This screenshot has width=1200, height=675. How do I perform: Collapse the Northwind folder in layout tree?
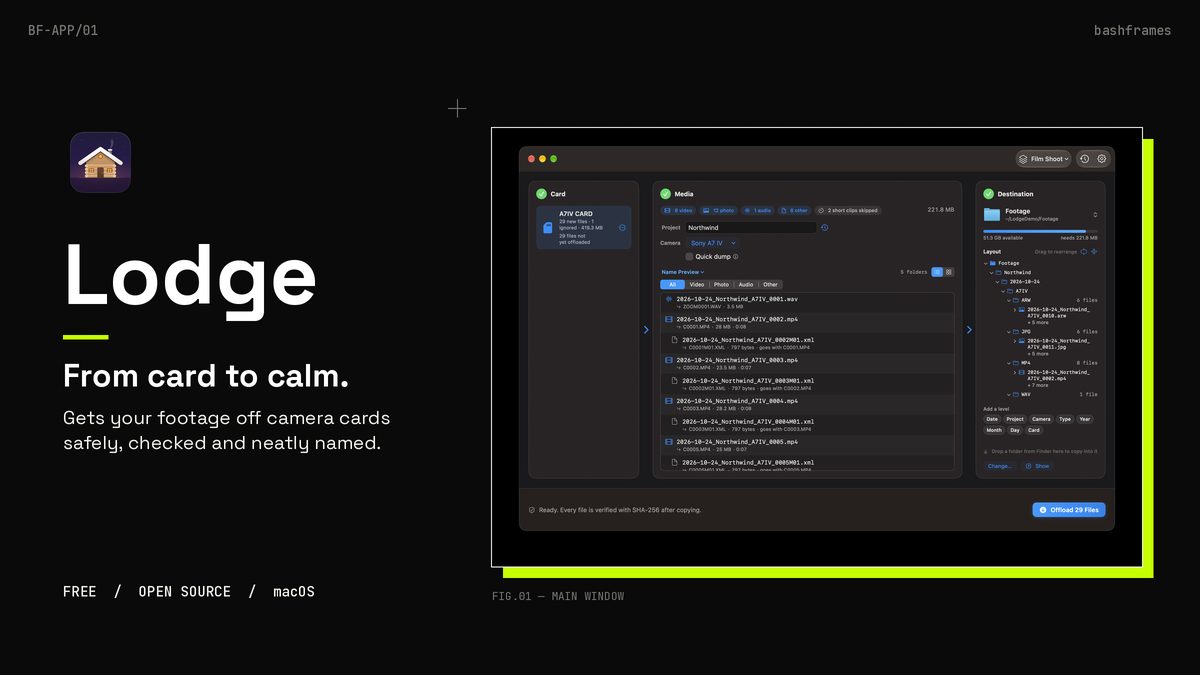click(991, 273)
